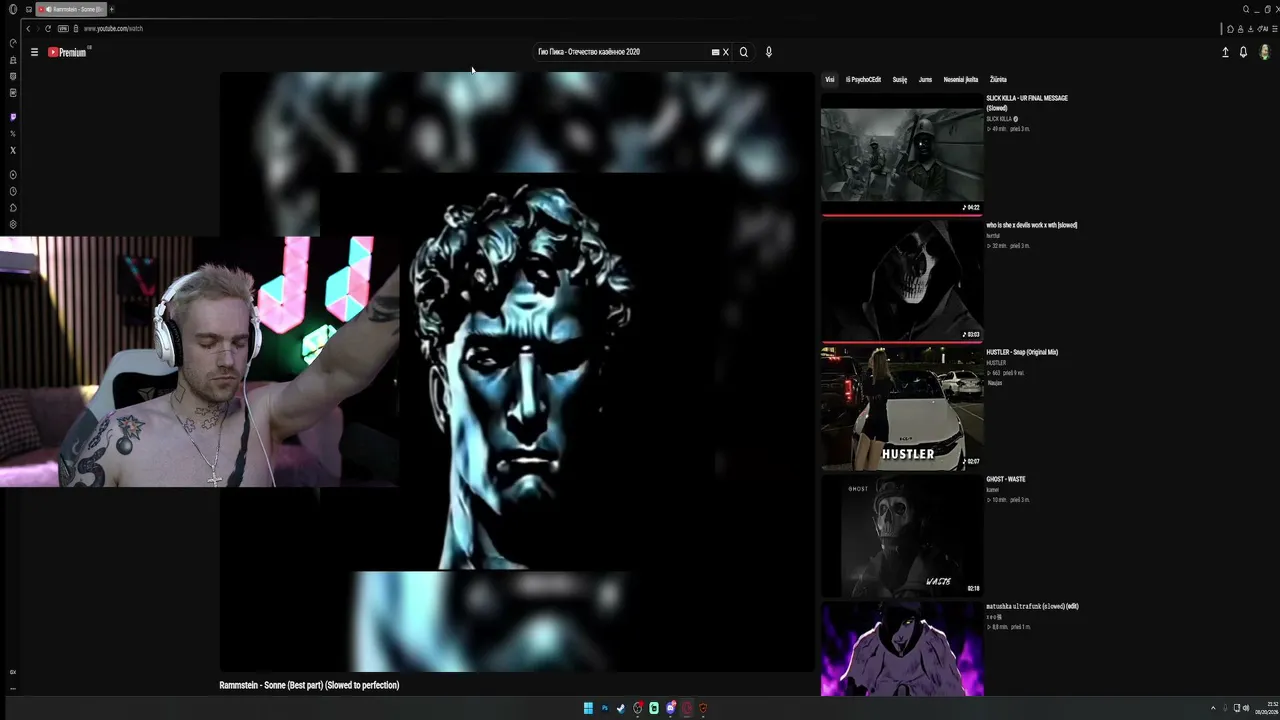Open the sidebar player icon
Image resolution: width=1280 pixels, height=720 pixels.
[x=13, y=175]
